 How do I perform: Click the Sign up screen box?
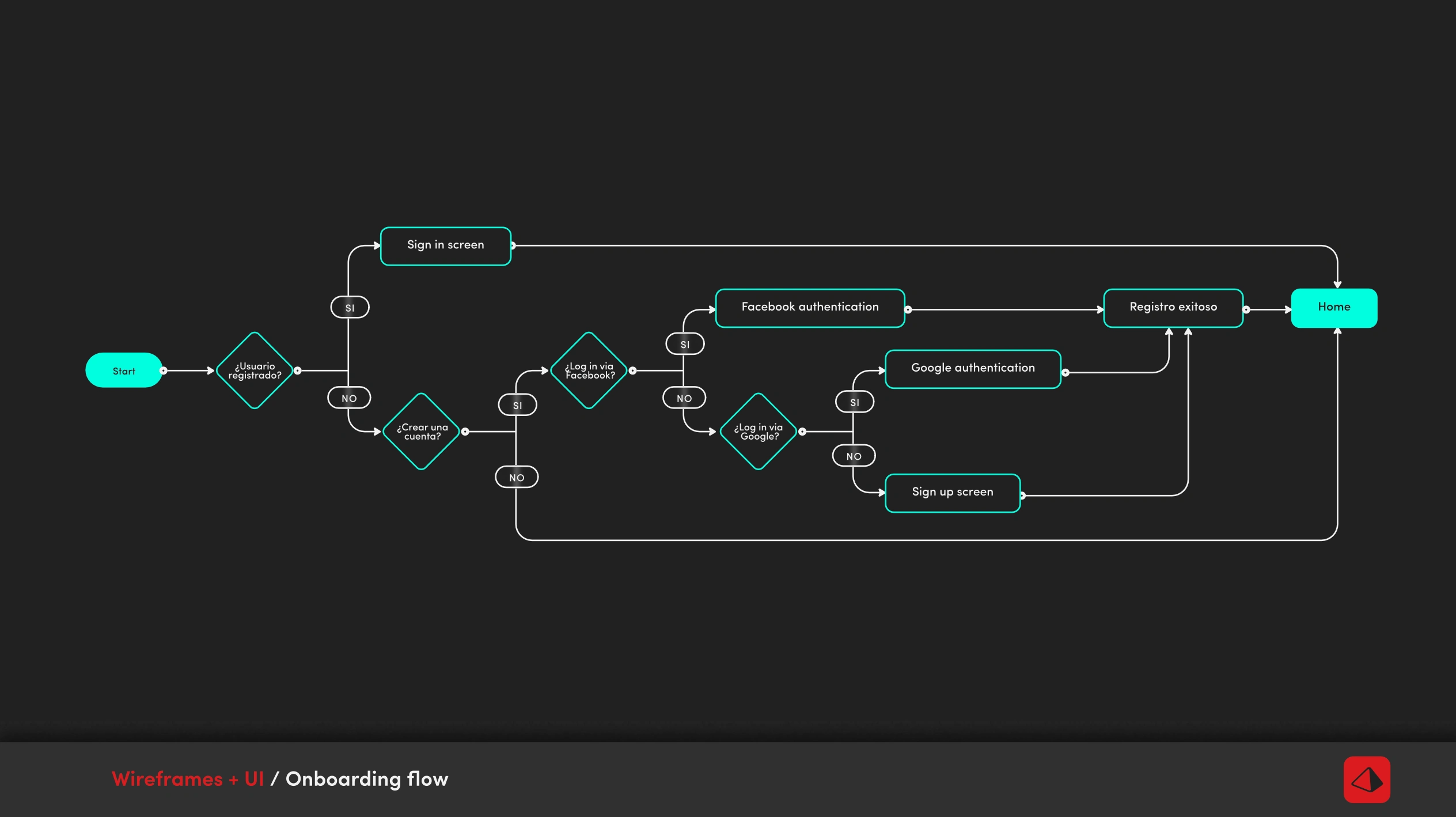coord(952,493)
